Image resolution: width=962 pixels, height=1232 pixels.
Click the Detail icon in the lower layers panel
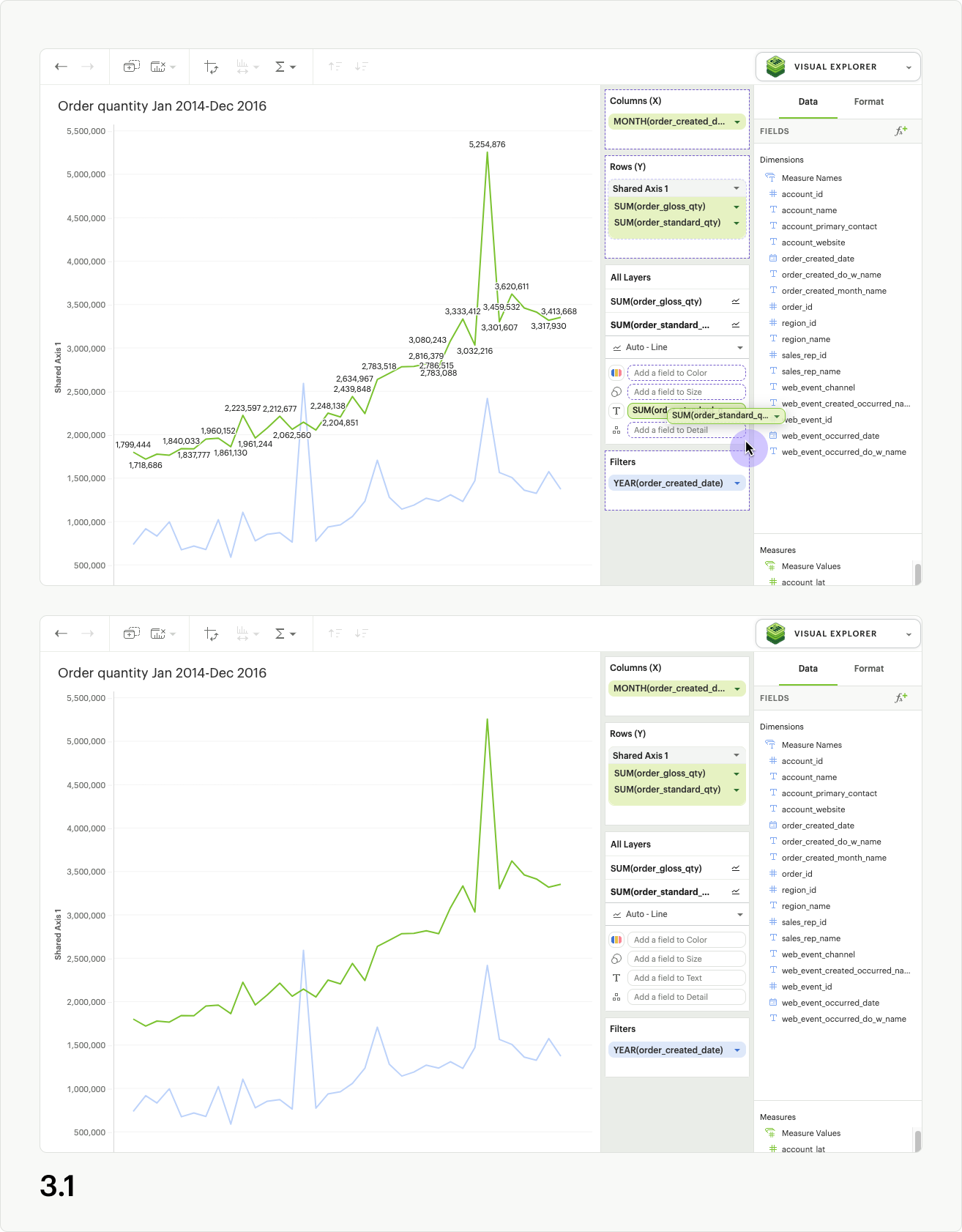[x=616, y=997]
